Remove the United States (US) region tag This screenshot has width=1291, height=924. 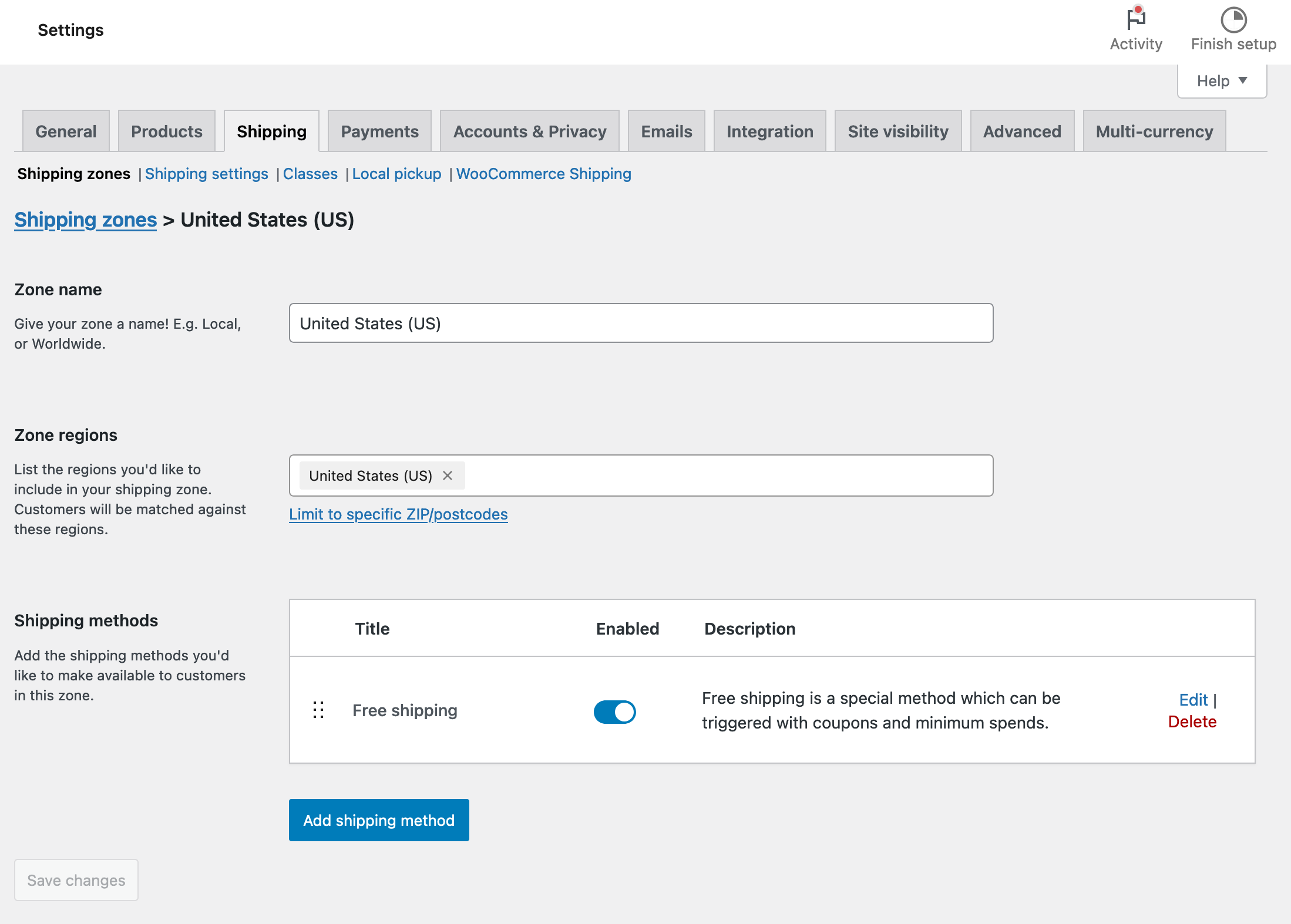[x=447, y=476]
